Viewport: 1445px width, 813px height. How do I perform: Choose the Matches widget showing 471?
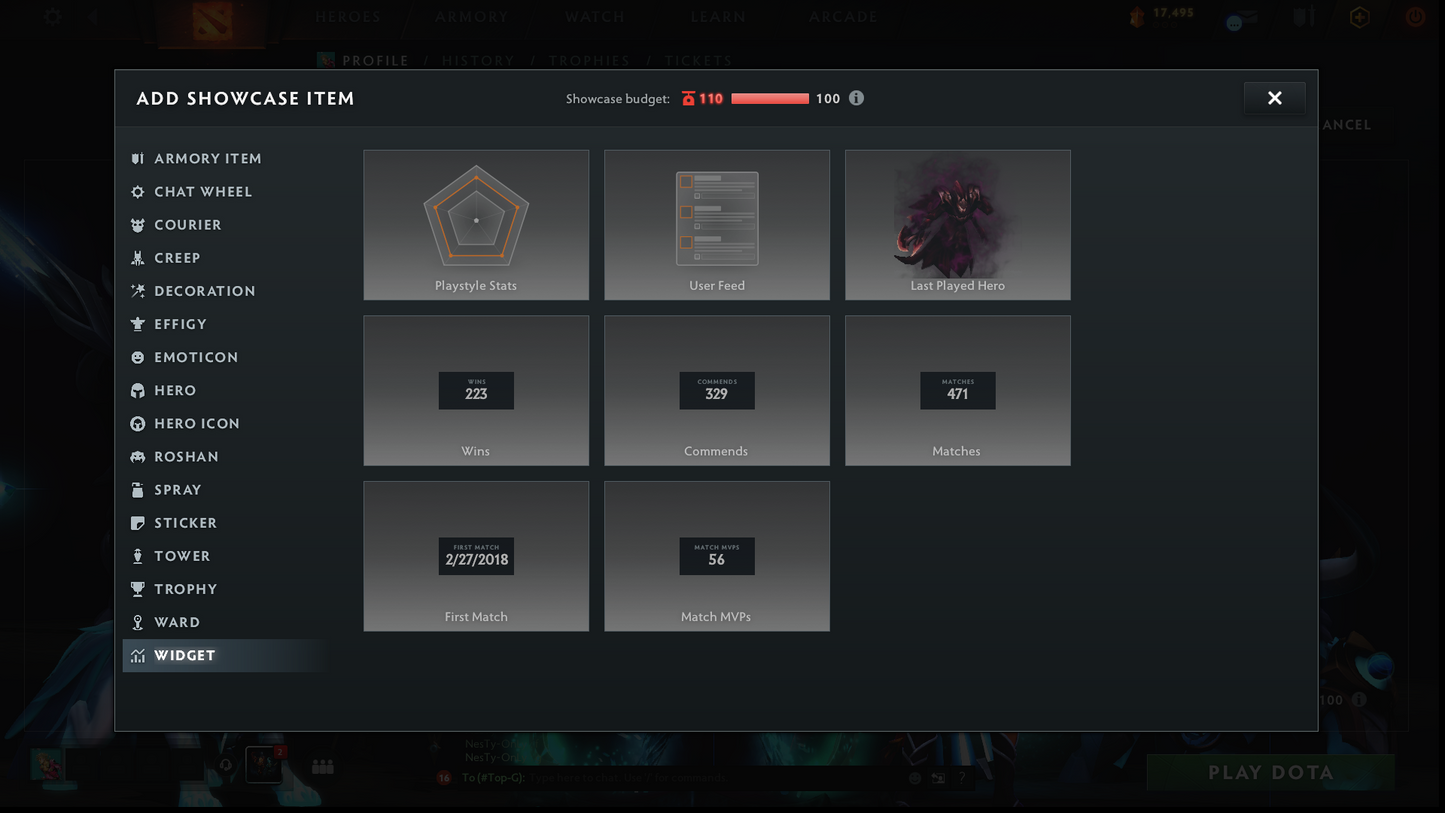click(x=958, y=391)
